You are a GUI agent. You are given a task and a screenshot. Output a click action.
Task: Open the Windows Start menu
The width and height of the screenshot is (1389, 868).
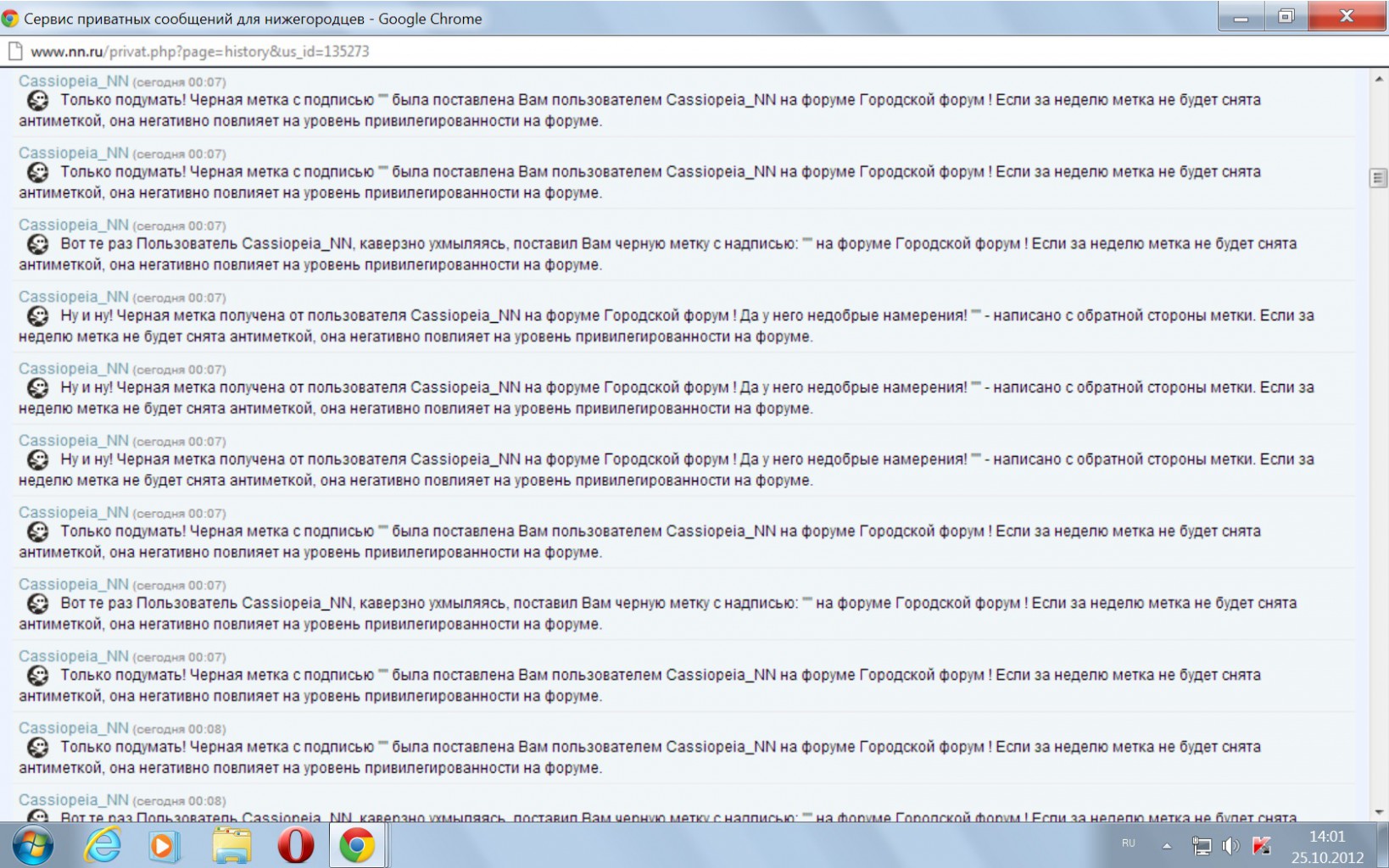point(32,845)
